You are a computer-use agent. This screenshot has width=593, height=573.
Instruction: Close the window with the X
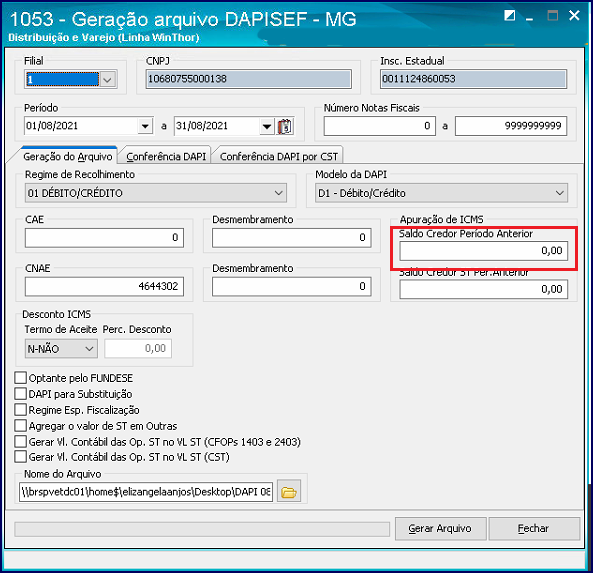(574, 16)
